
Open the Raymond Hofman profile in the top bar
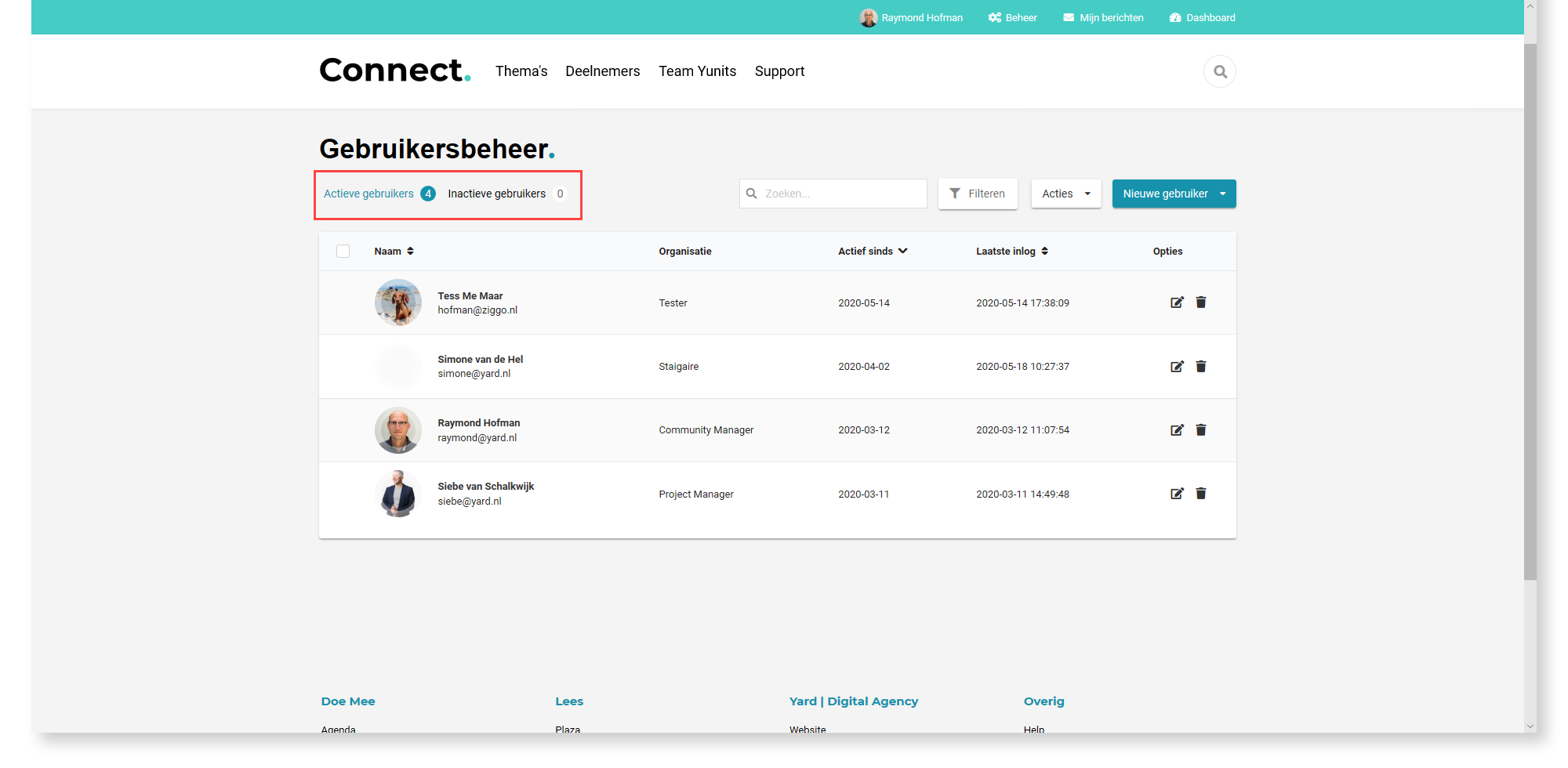[911, 17]
